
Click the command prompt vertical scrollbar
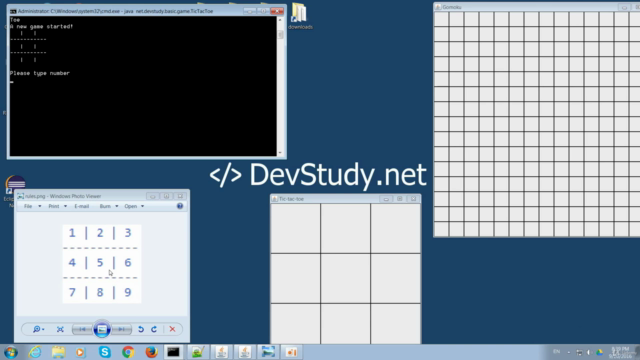(280, 86)
